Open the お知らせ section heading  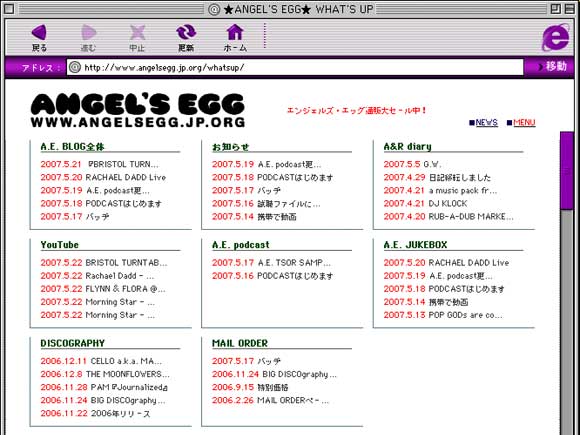point(230,146)
